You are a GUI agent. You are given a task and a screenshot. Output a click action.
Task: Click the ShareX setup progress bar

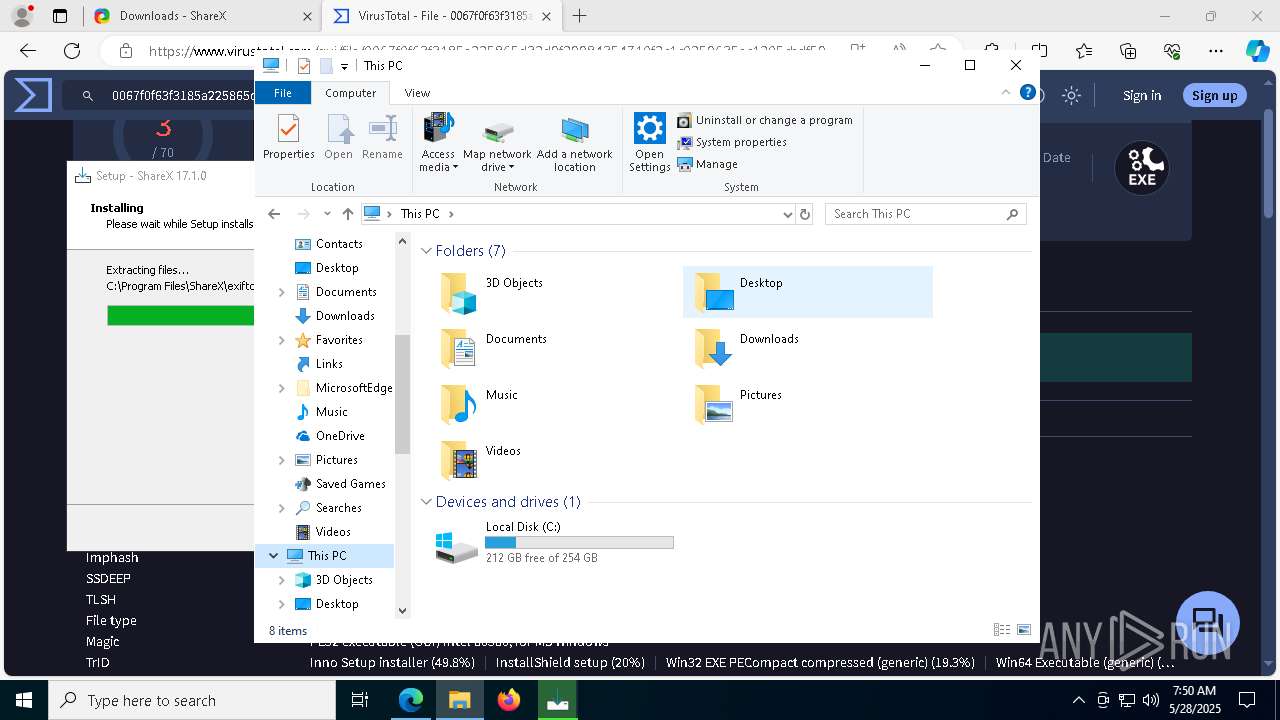coord(181,315)
